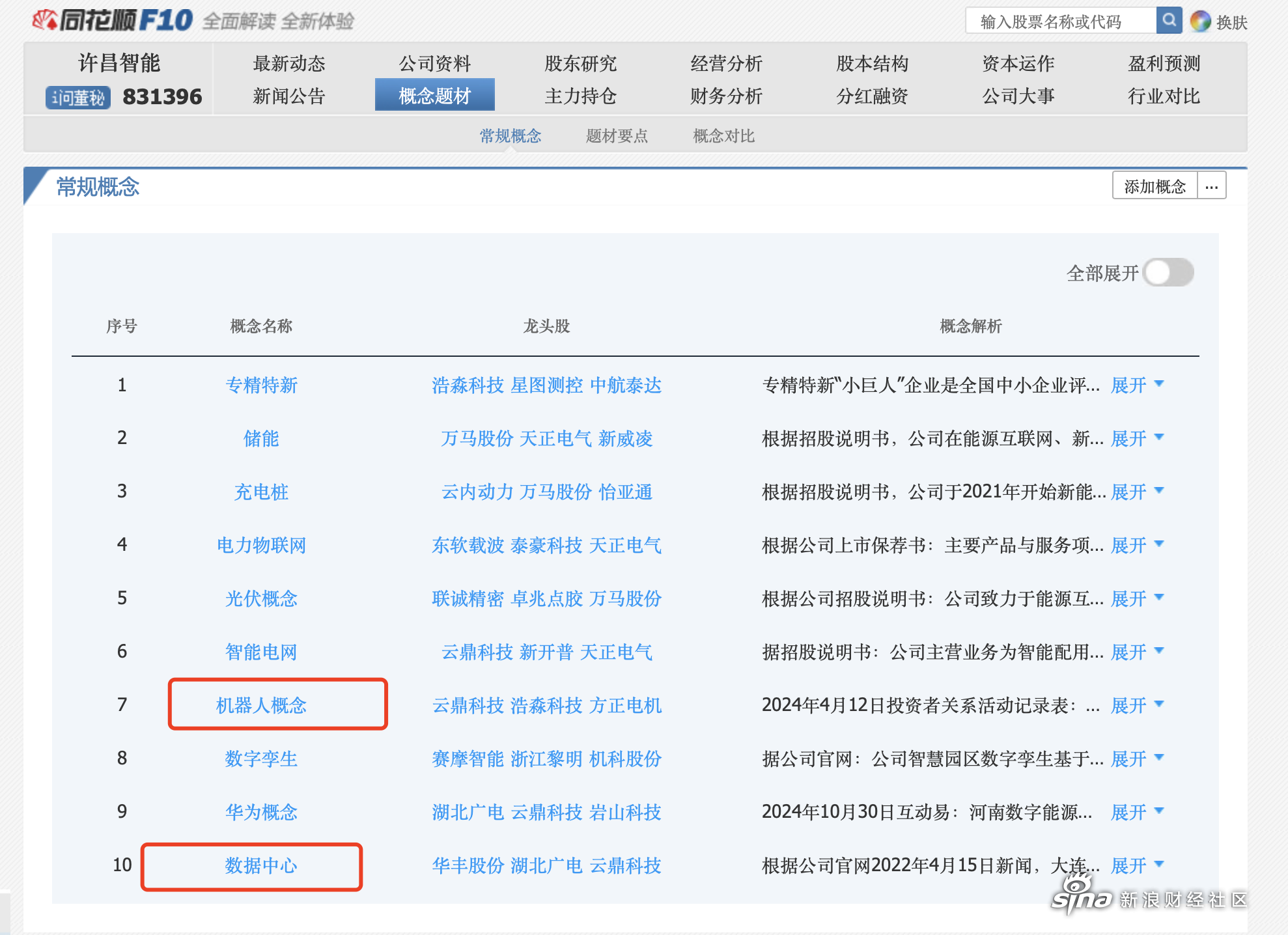Open the 智能电网 concept link
The height and width of the screenshot is (935, 1288).
click(262, 652)
